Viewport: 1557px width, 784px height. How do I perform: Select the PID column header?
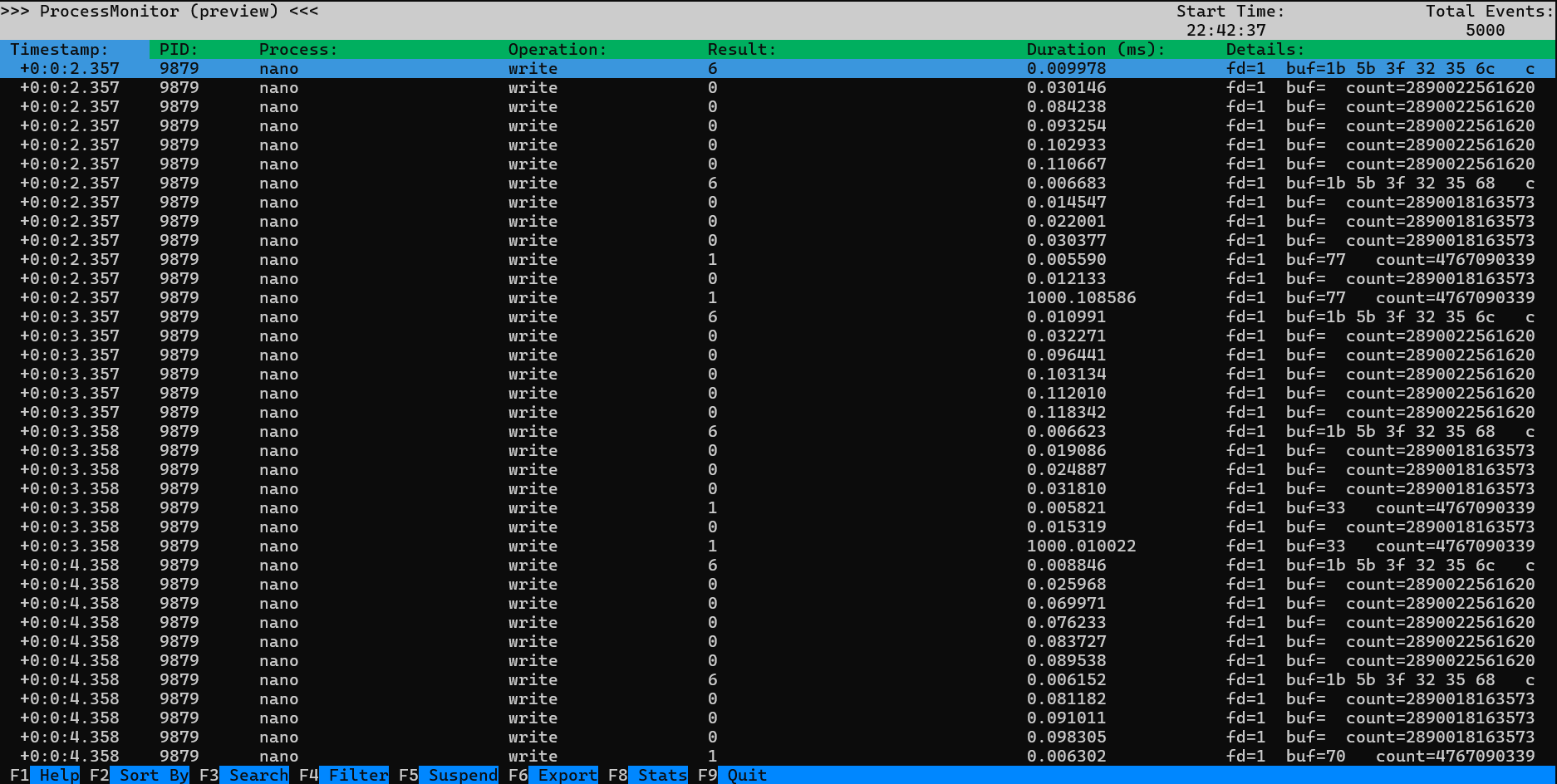[179, 50]
